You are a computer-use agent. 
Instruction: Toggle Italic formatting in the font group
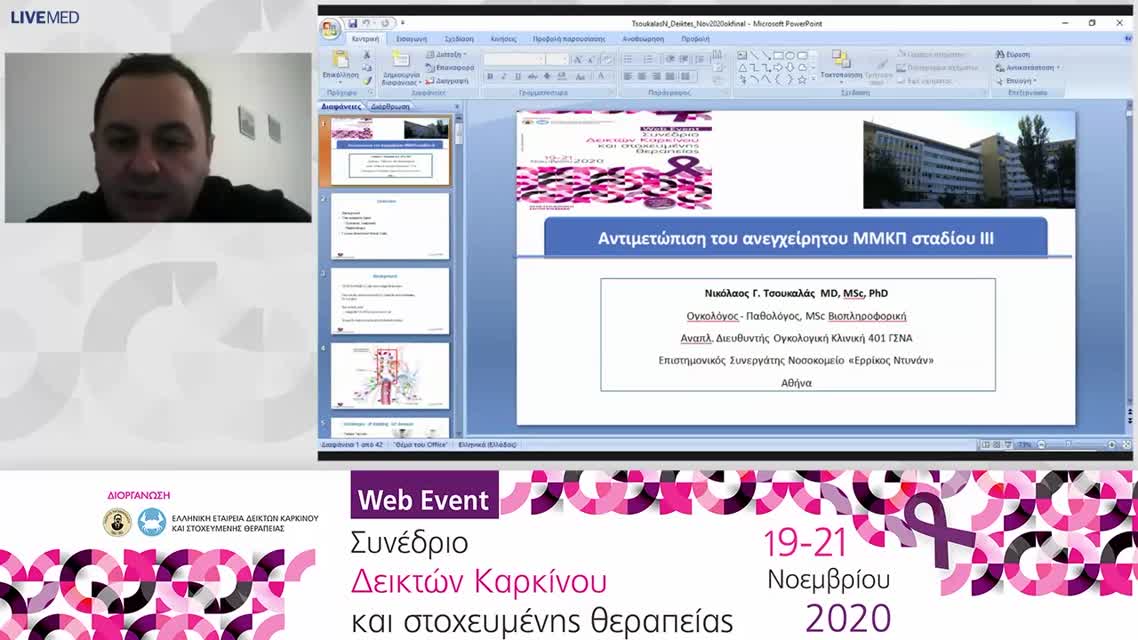(504, 76)
